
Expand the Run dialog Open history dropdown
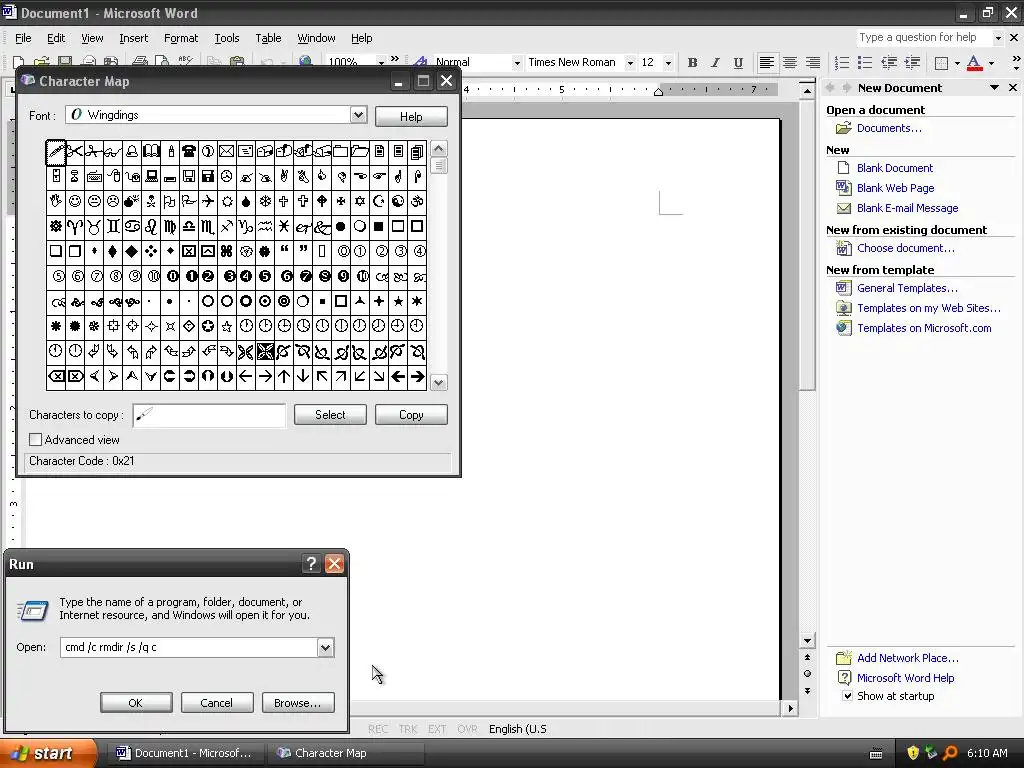[325, 647]
